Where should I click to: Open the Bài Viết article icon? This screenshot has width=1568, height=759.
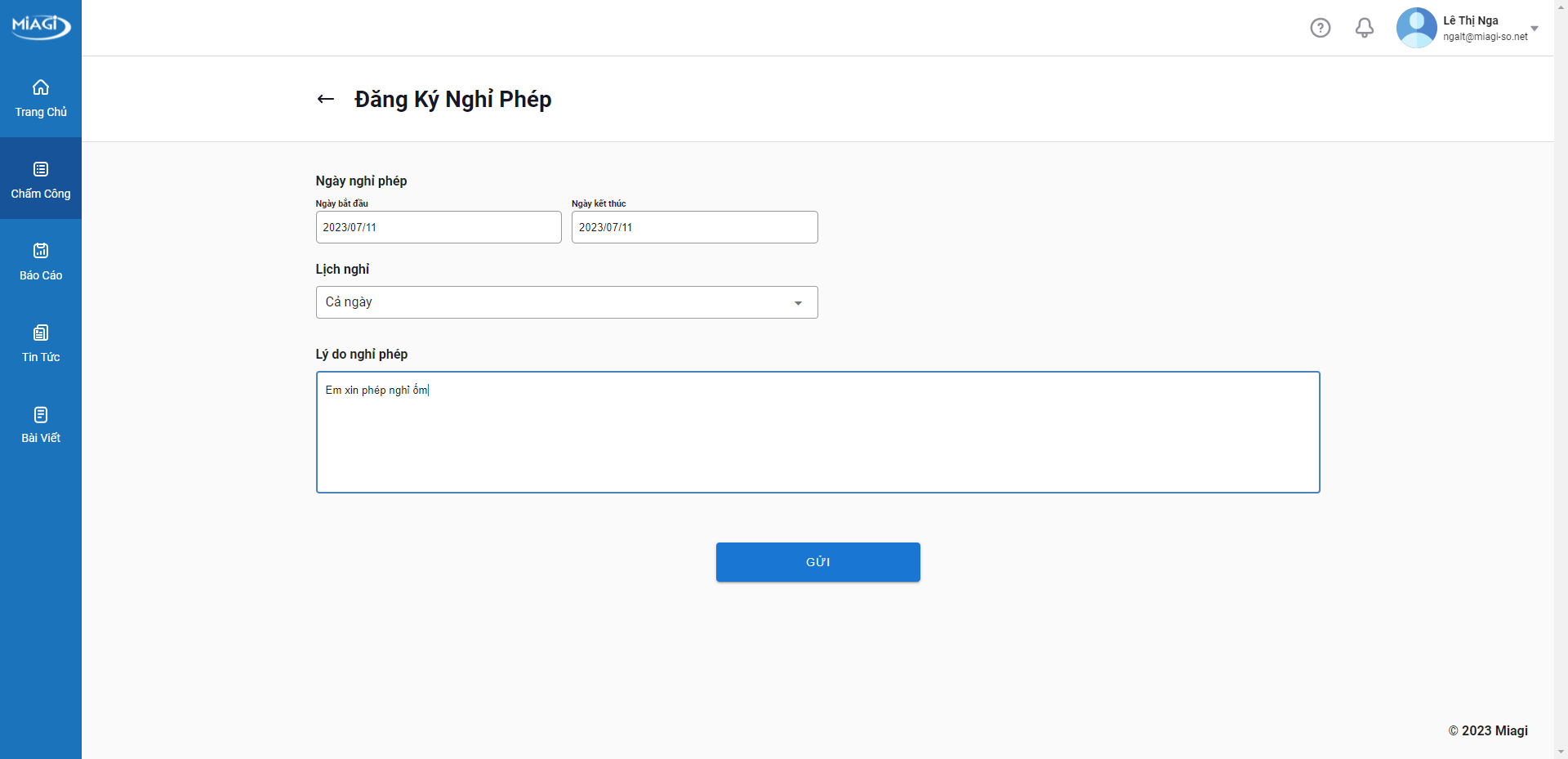(x=41, y=414)
